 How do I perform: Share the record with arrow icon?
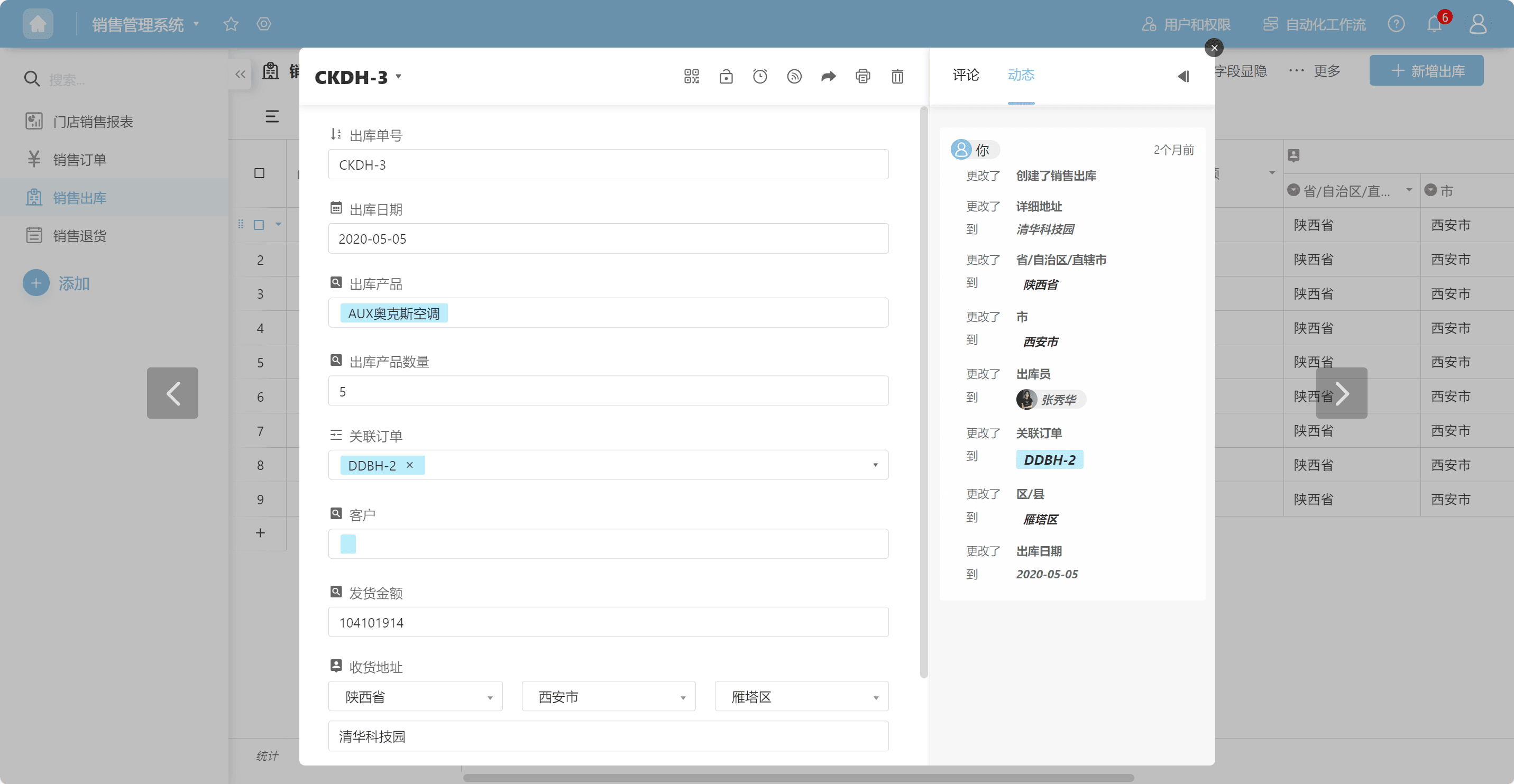[829, 77]
